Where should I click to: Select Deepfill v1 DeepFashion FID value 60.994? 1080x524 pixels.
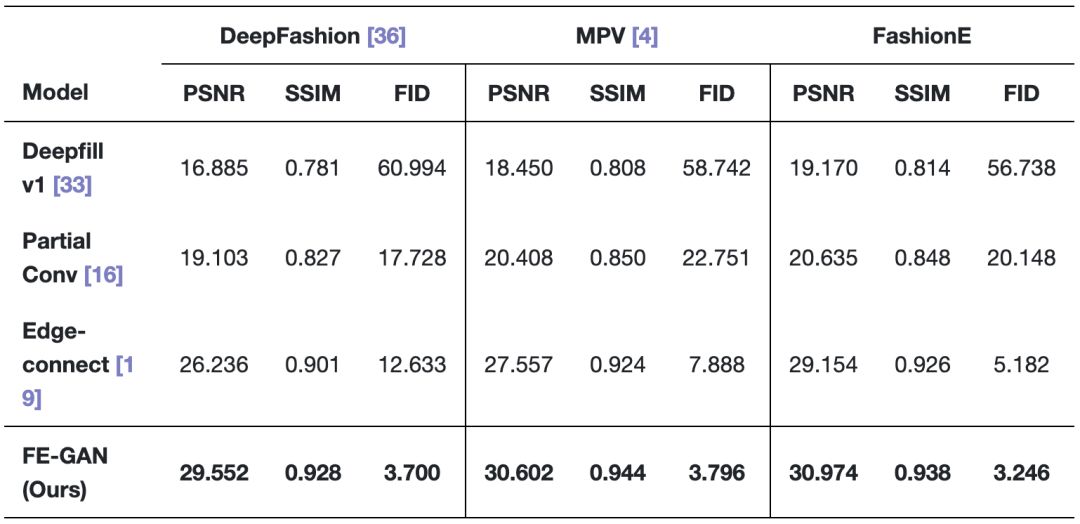pyautogui.click(x=411, y=168)
